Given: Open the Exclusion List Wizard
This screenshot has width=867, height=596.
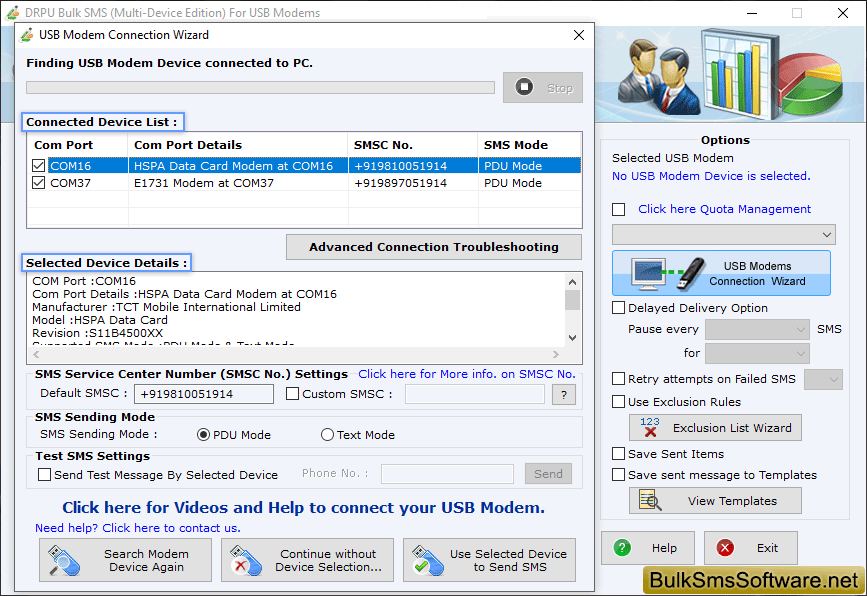Looking at the screenshot, I should click(715, 428).
